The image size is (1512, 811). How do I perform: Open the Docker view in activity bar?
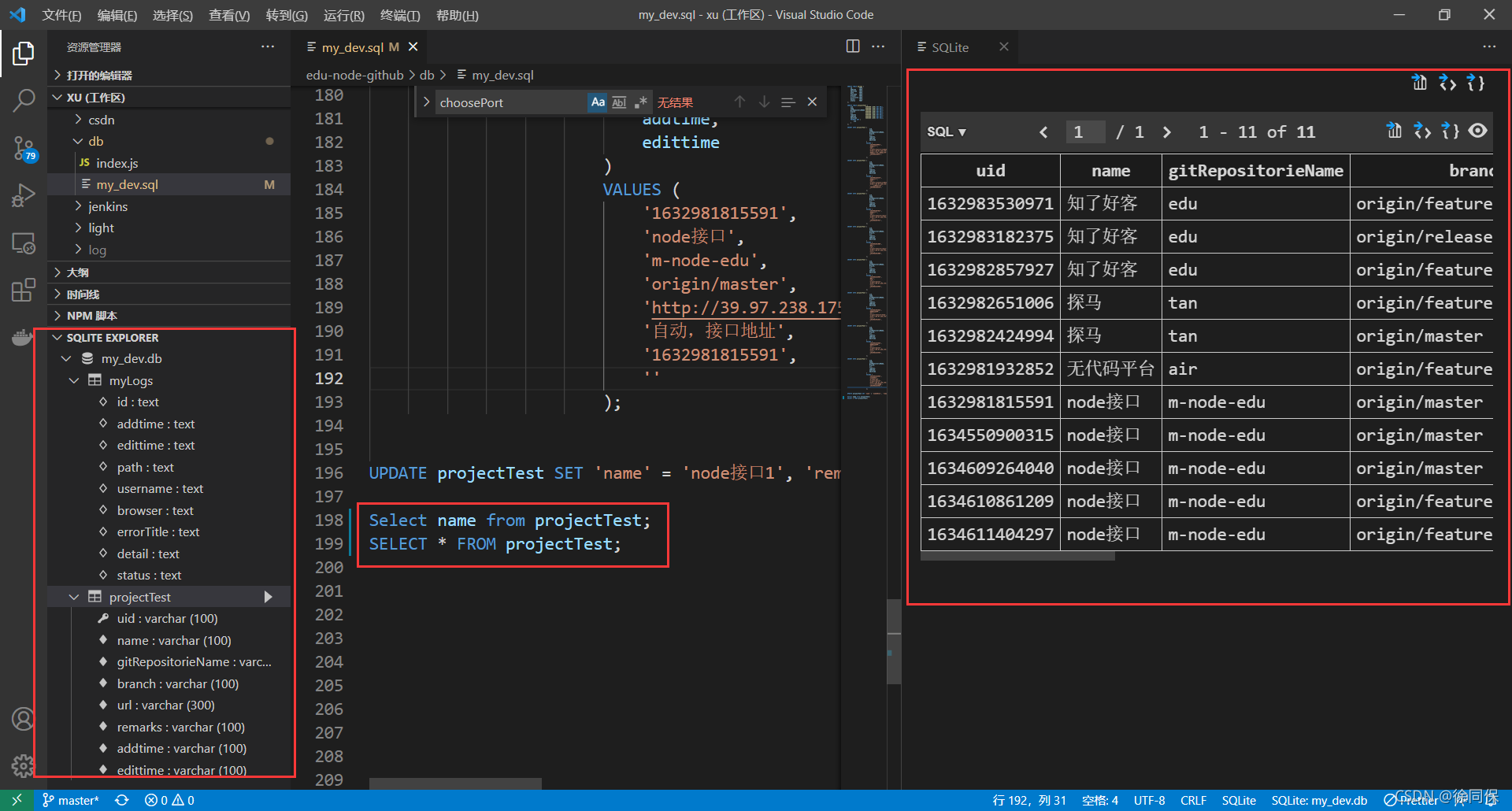[24, 337]
